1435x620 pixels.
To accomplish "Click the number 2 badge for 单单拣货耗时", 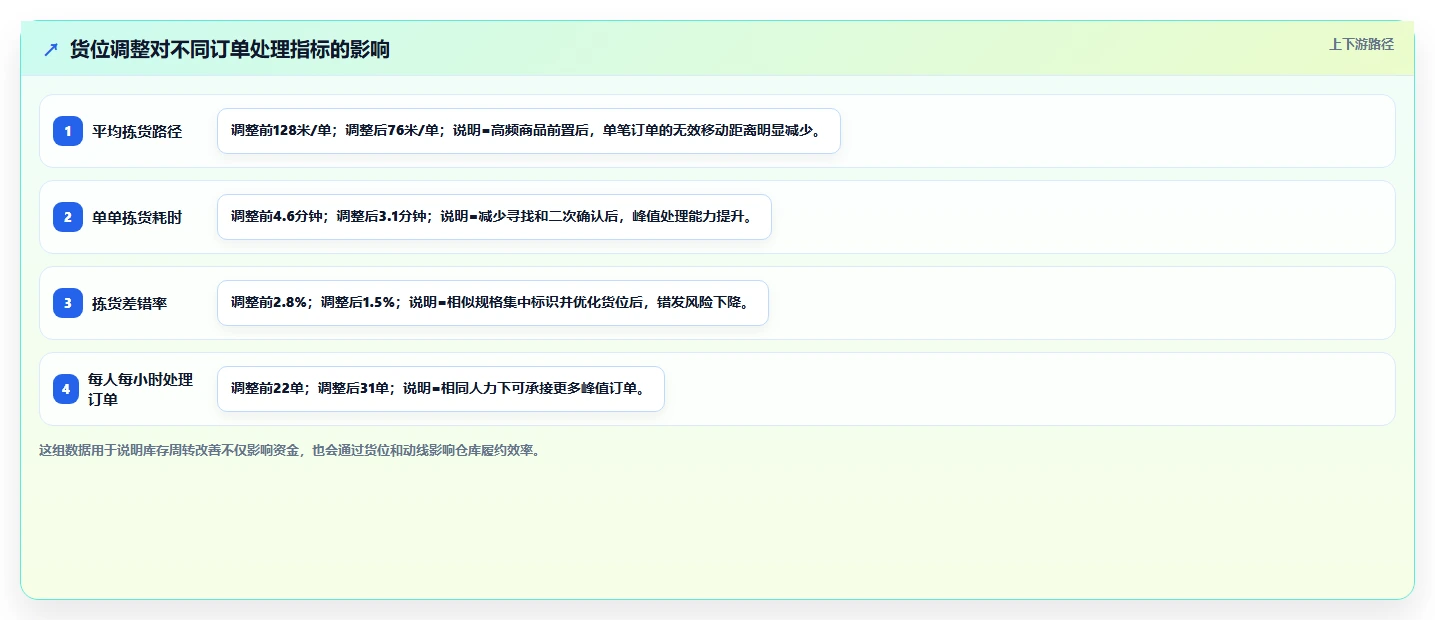I will click(x=68, y=217).
